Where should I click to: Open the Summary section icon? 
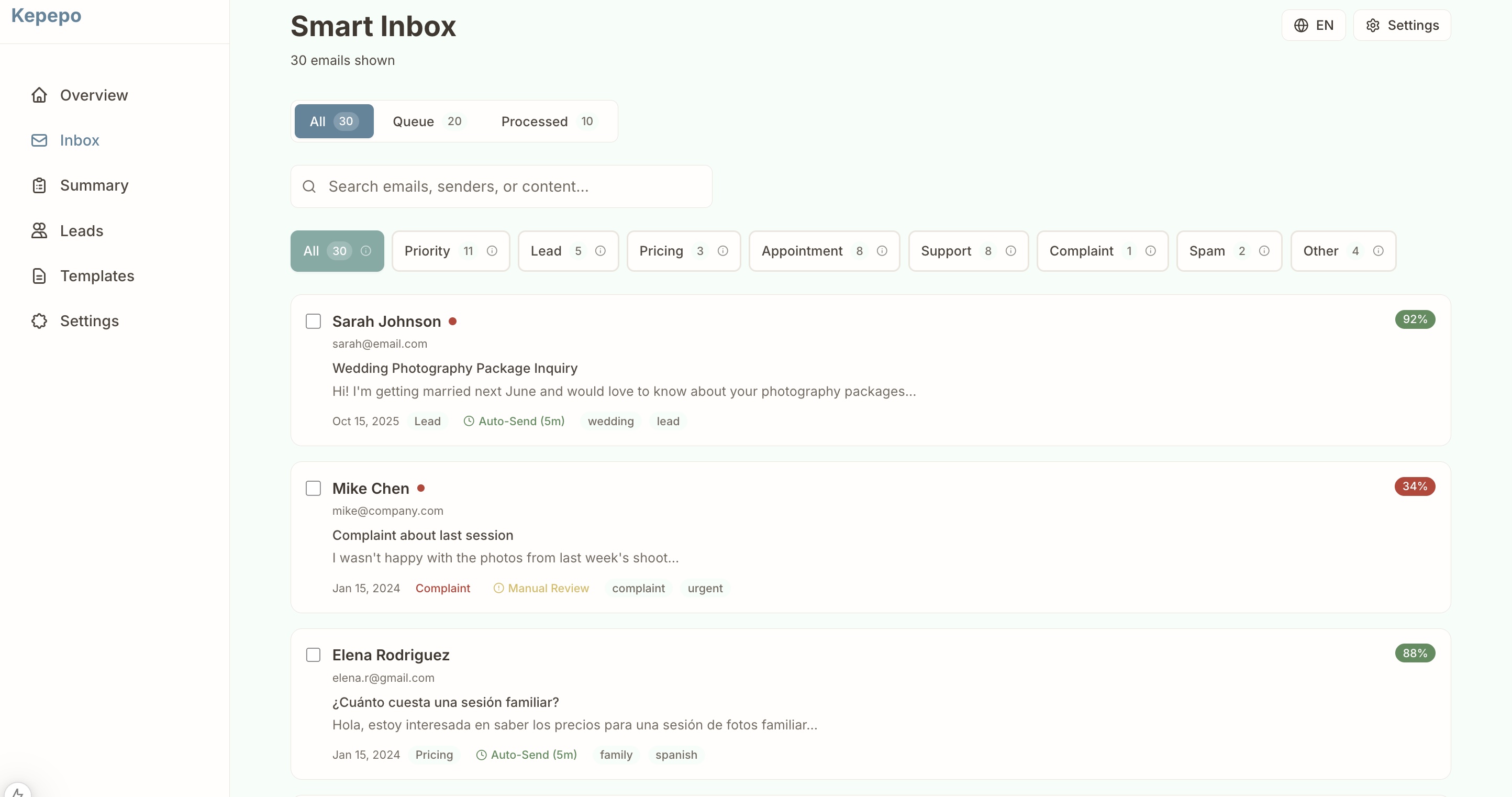pyautogui.click(x=39, y=185)
